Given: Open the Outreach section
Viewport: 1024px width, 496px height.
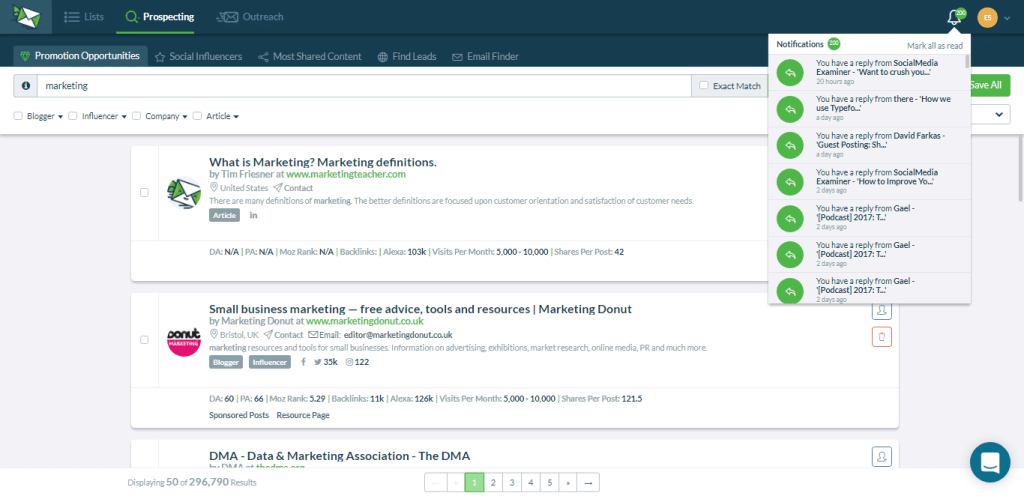Looking at the screenshot, I should point(249,17).
